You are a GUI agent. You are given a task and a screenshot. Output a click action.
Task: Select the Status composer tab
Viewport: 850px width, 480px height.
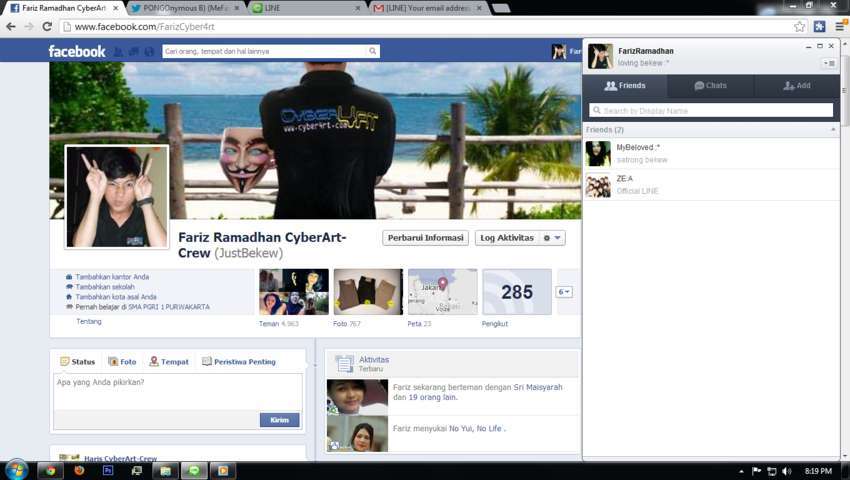pyautogui.click(x=78, y=362)
